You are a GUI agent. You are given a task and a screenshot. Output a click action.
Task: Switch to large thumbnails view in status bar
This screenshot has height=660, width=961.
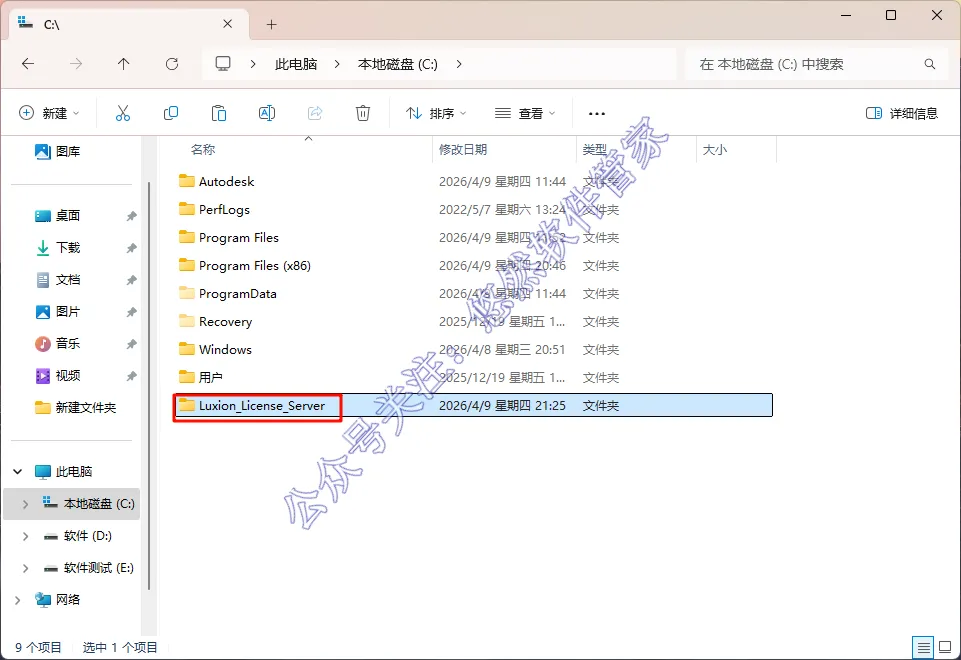946,647
